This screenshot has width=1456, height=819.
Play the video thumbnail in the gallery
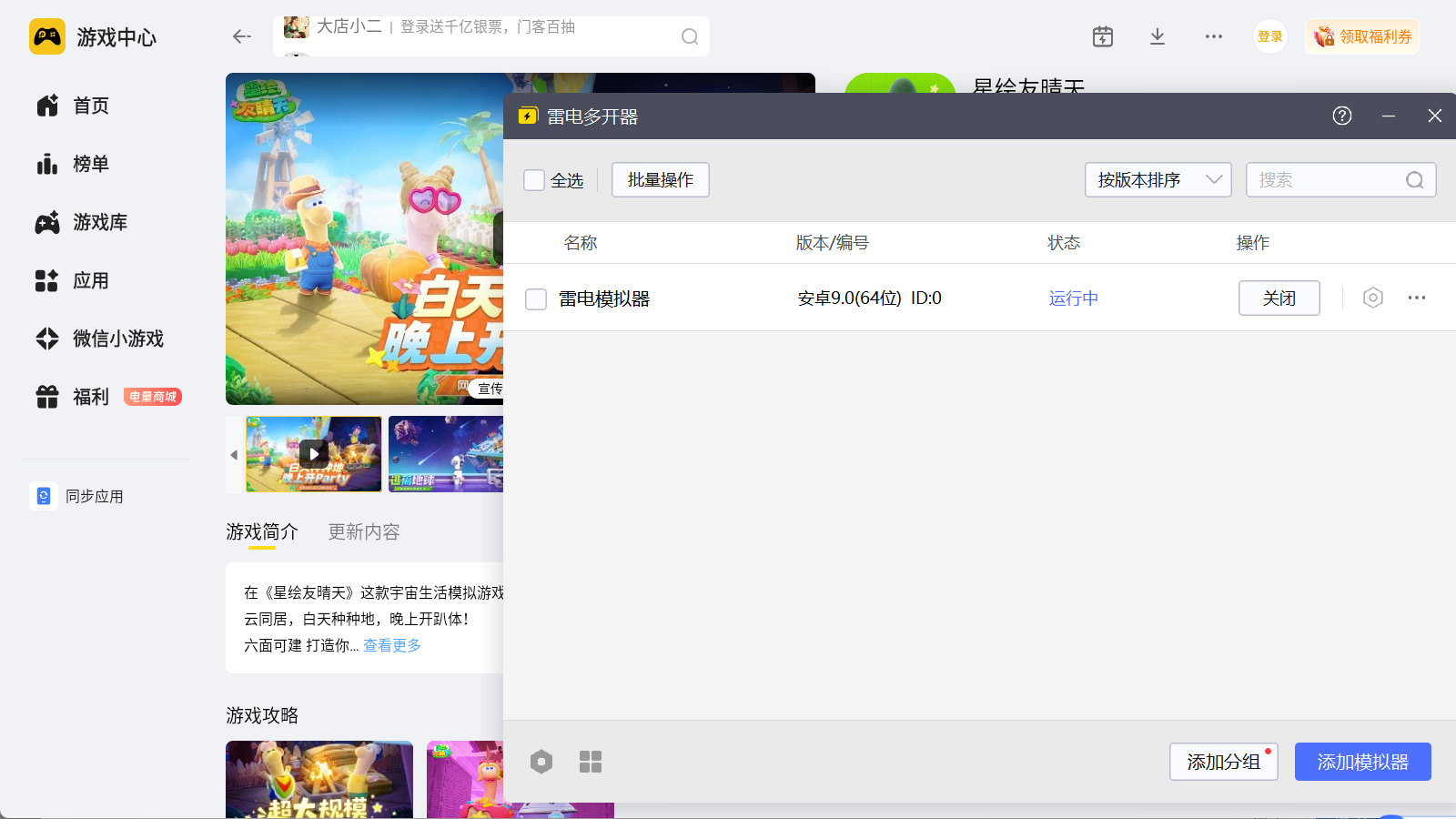[x=314, y=454]
